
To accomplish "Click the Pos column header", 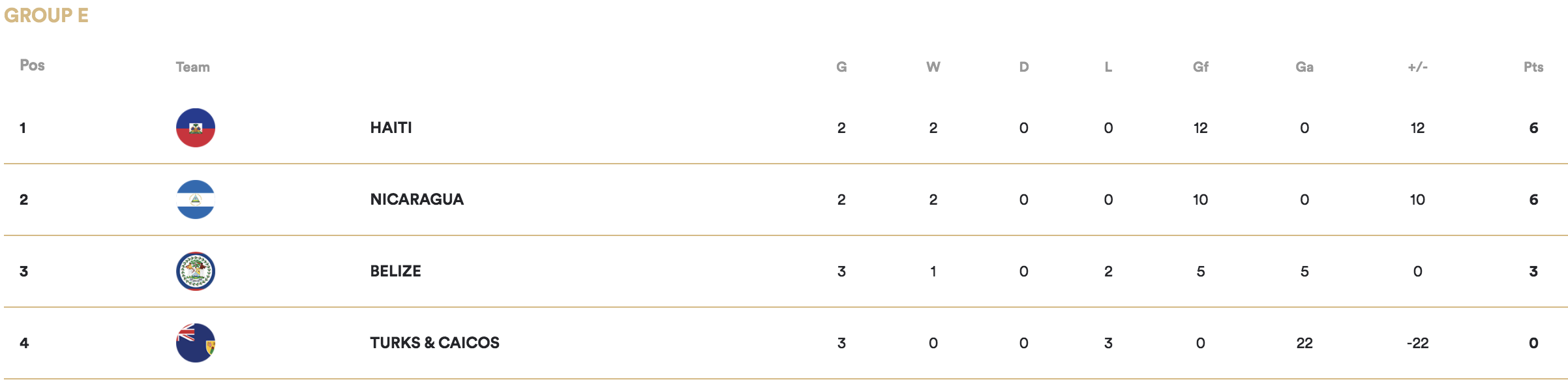I will (32, 65).
